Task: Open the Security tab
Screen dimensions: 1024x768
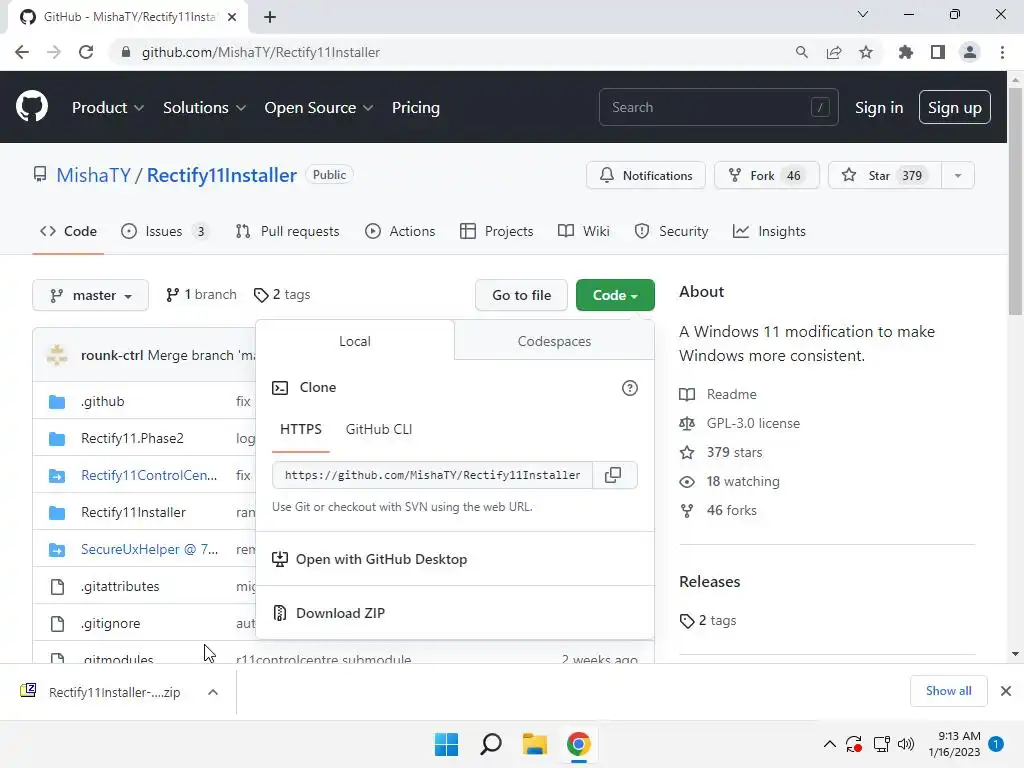Action: pyautogui.click(x=671, y=231)
